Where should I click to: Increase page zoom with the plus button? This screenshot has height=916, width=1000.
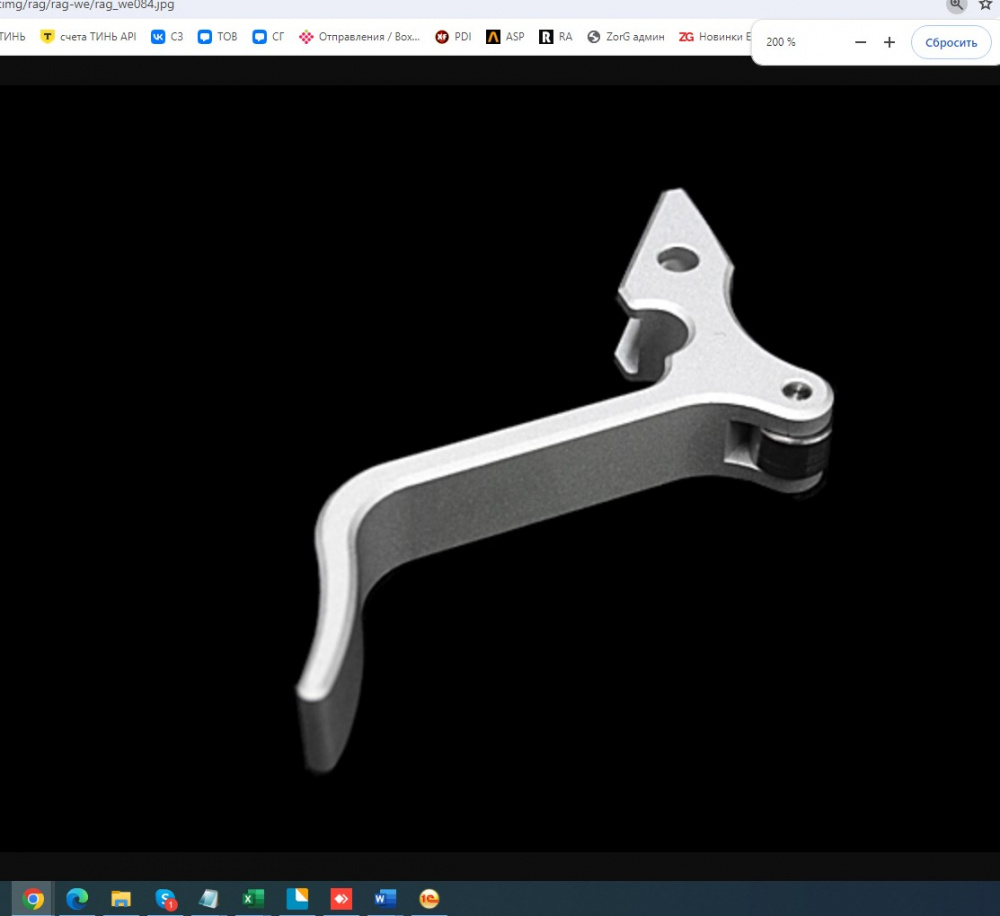[889, 42]
